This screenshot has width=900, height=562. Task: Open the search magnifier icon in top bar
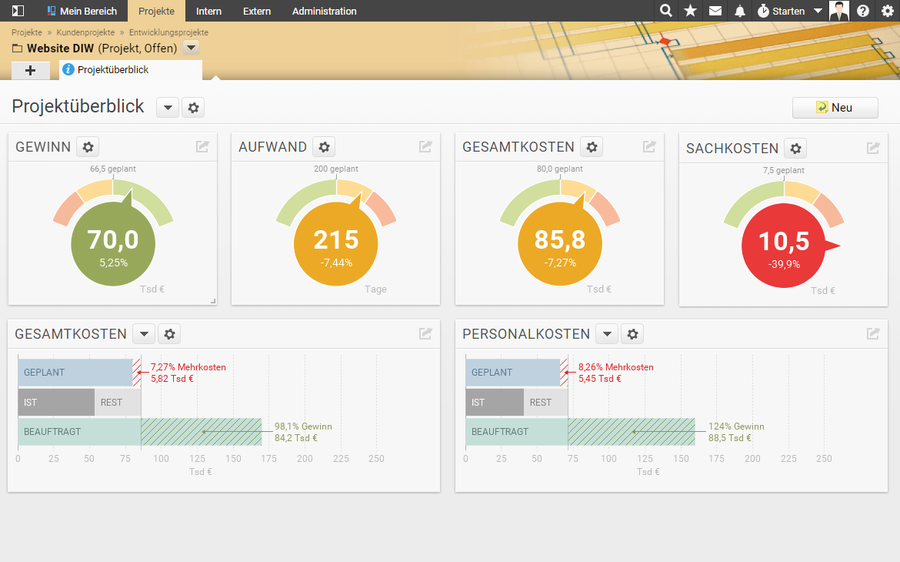coord(667,11)
